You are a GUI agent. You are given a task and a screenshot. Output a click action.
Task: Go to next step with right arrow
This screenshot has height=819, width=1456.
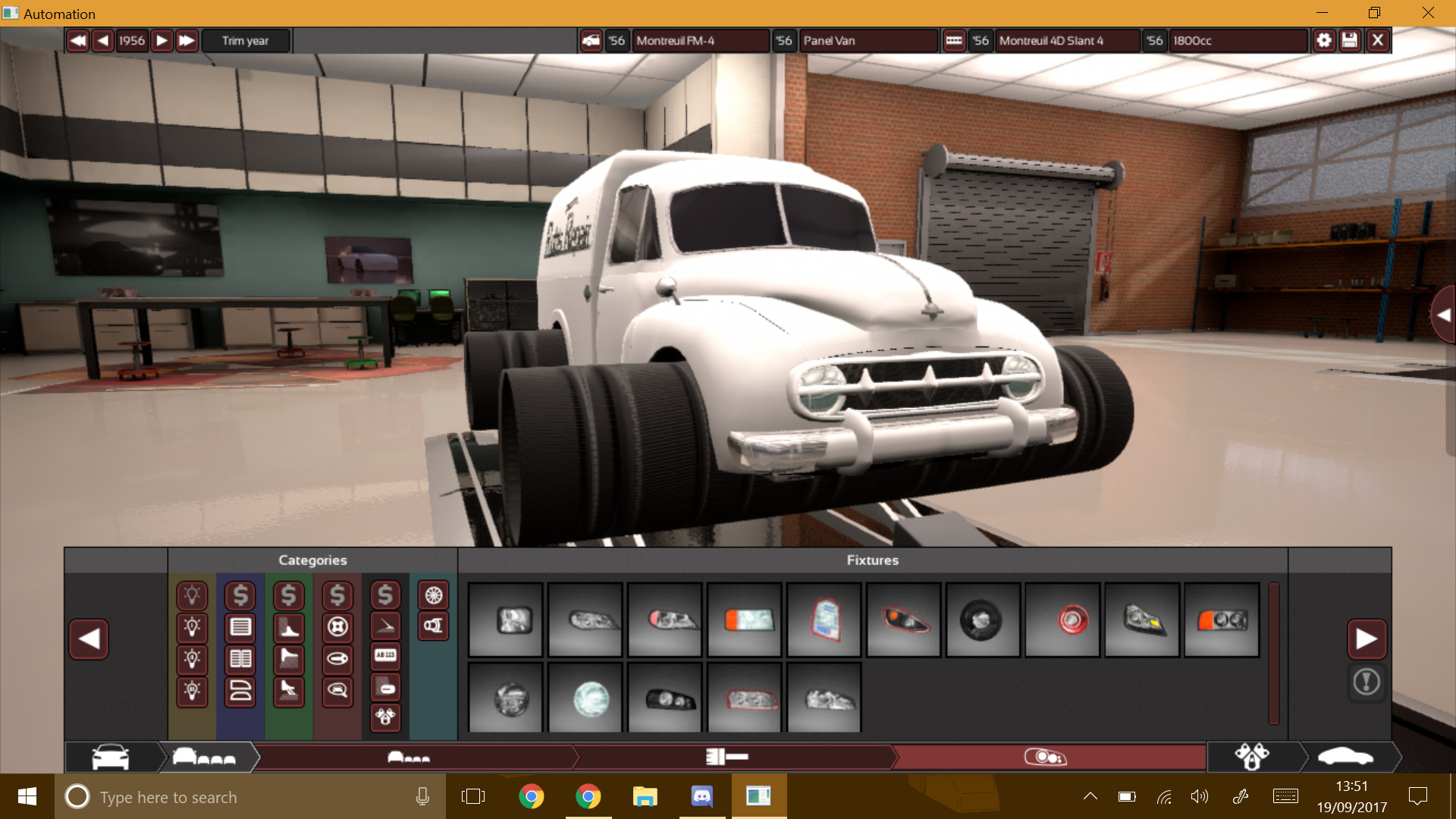click(1367, 639)
